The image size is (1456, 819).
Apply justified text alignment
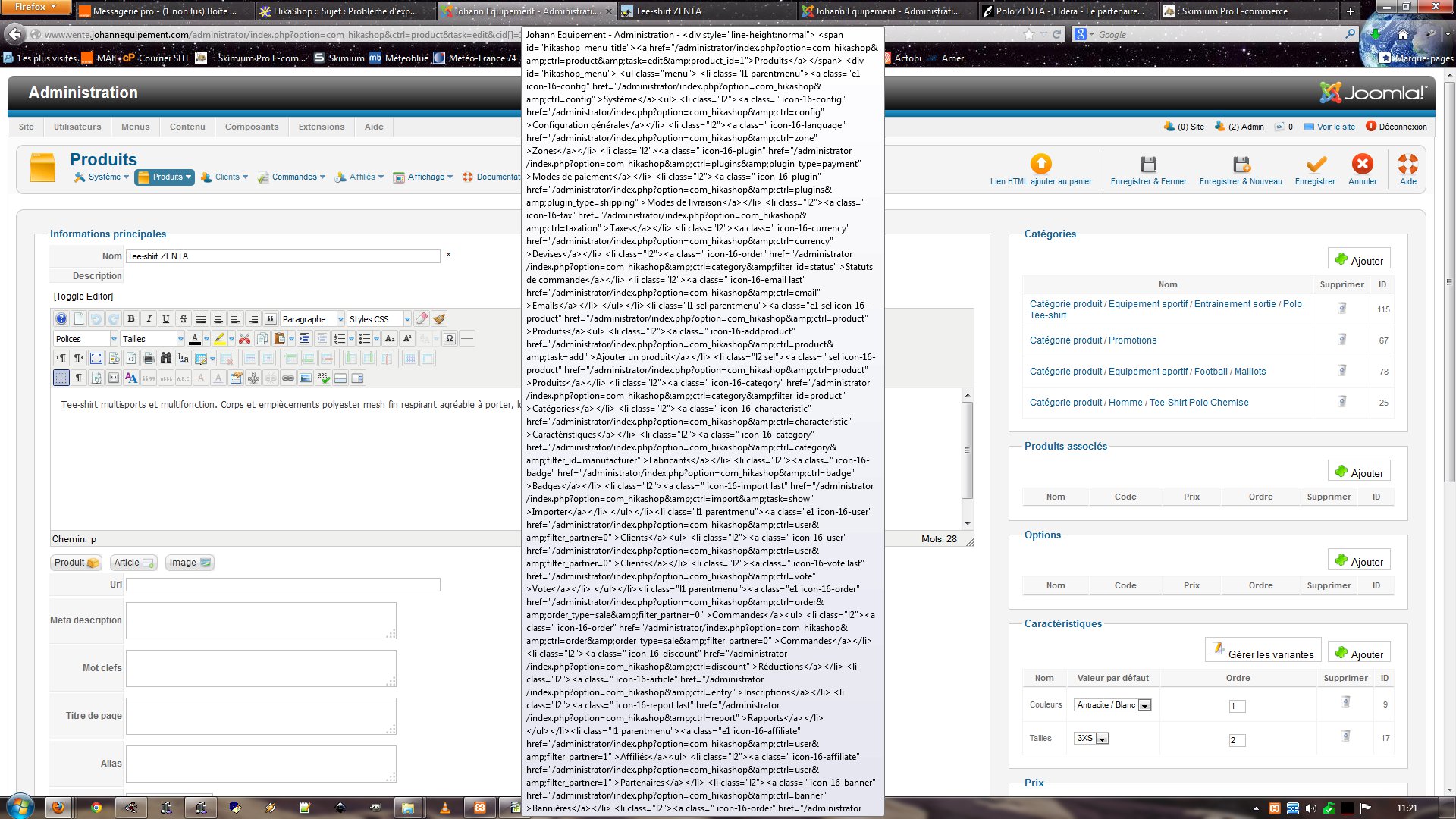point(201,318)
